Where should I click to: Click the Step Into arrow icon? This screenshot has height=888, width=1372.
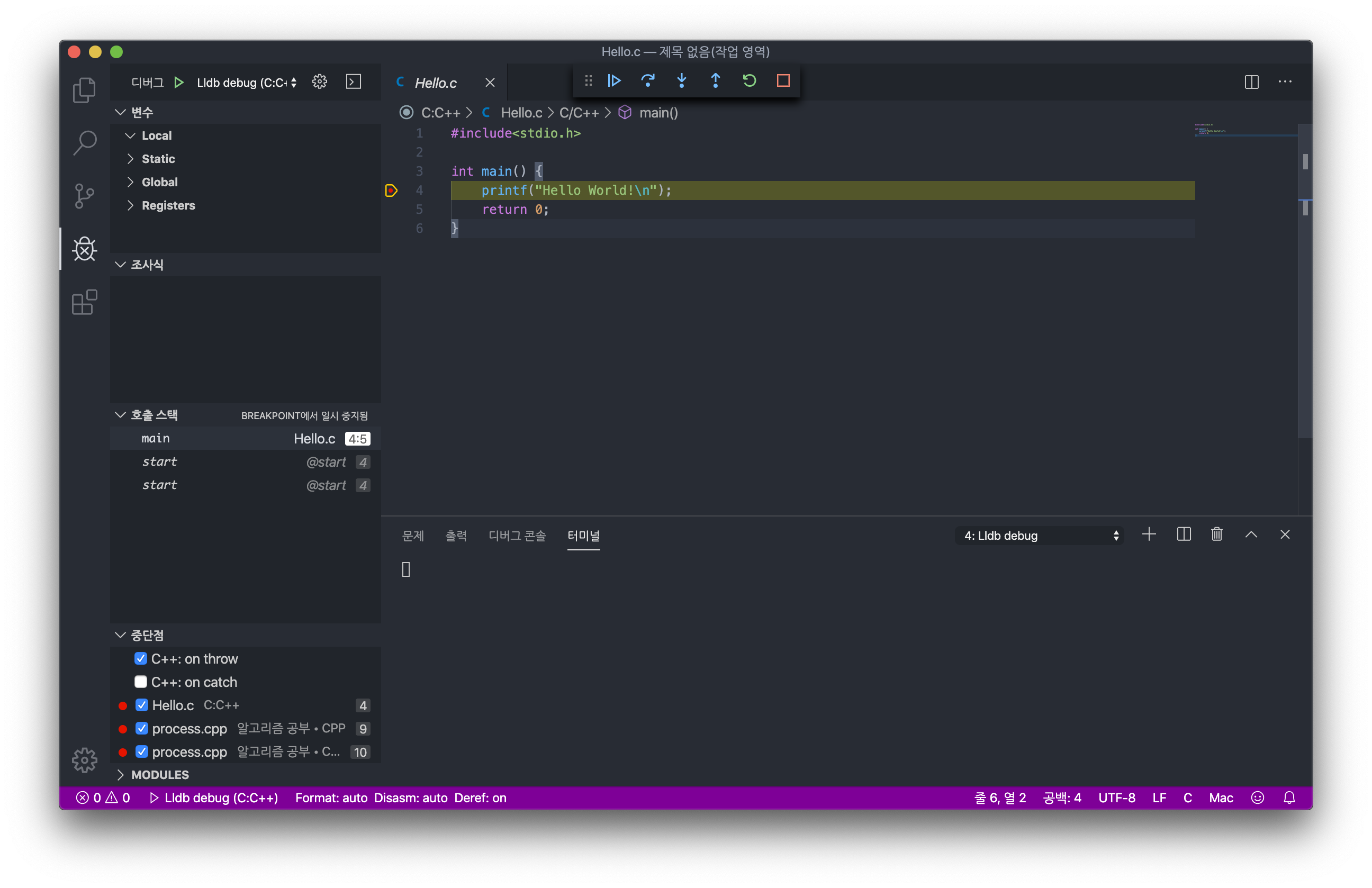click(x=681, y=80)
